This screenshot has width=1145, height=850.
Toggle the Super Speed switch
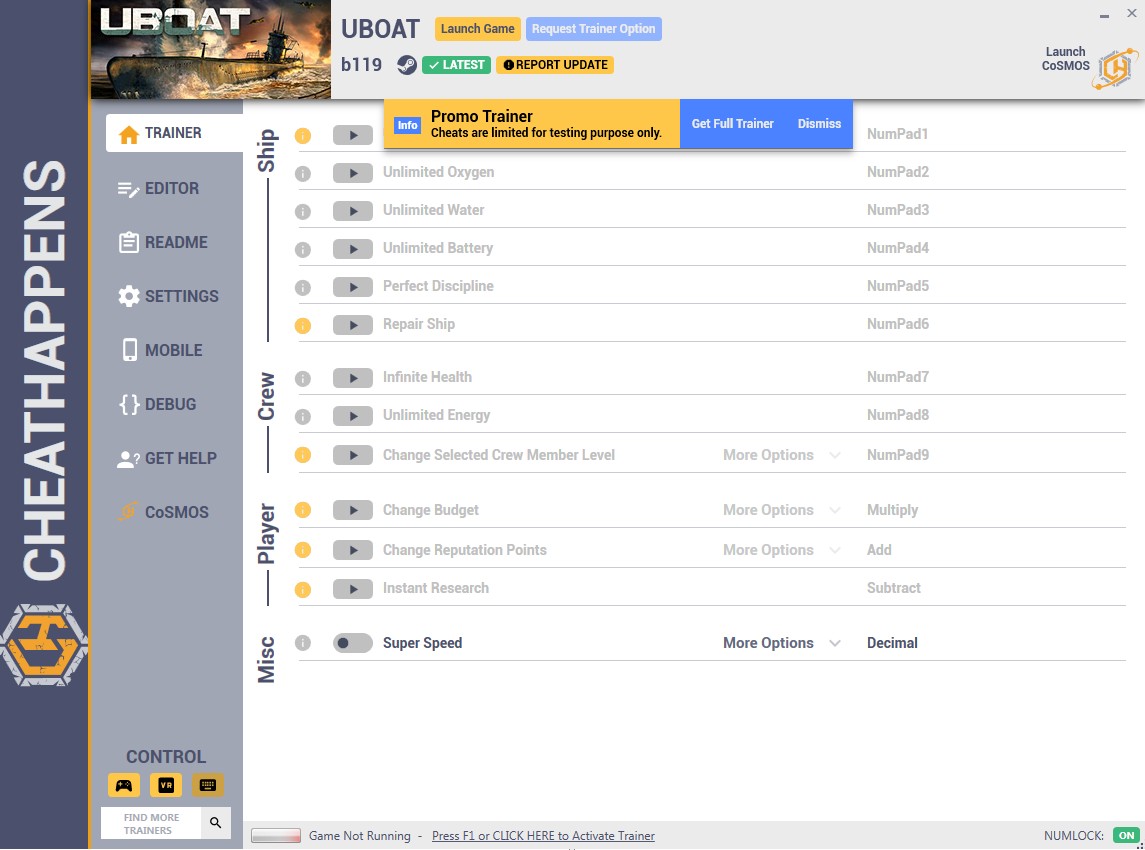click(352, 643)
